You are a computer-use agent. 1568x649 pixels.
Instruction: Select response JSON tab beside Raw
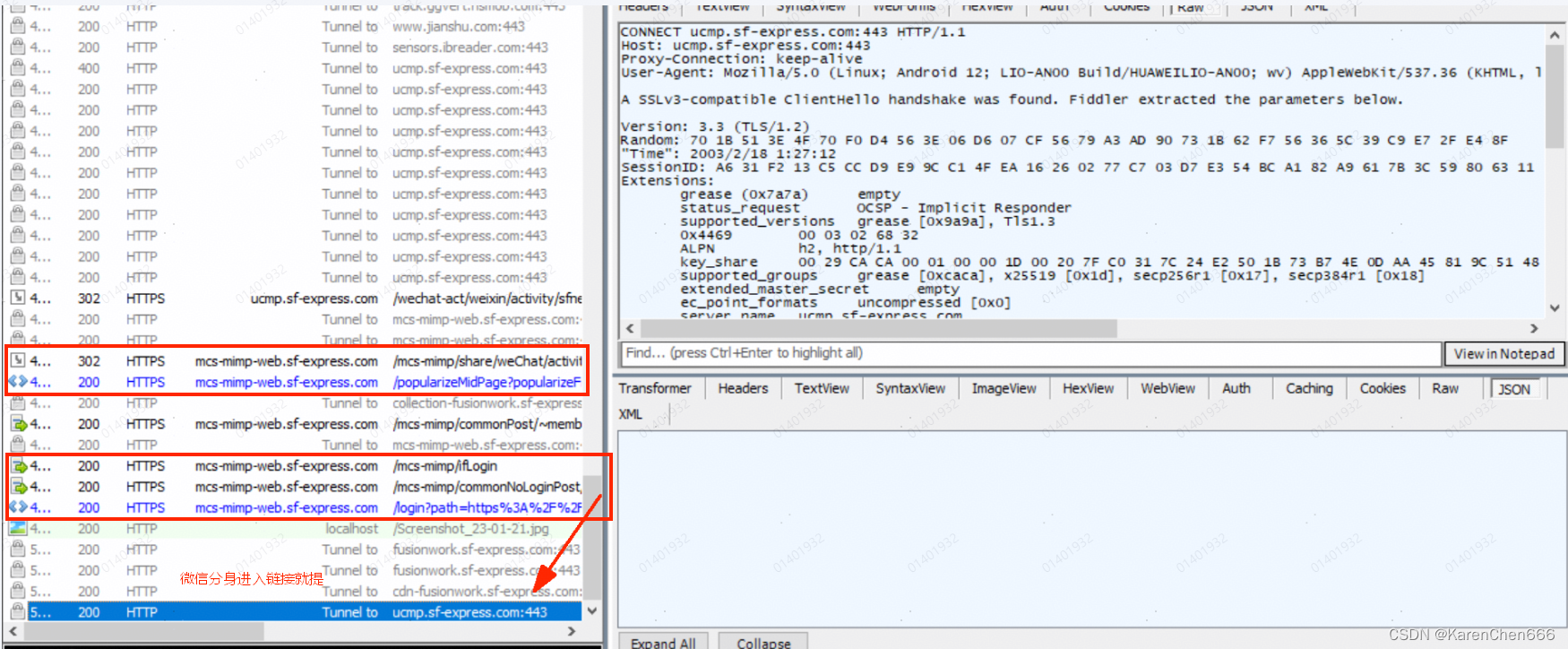click(1514, 389)
